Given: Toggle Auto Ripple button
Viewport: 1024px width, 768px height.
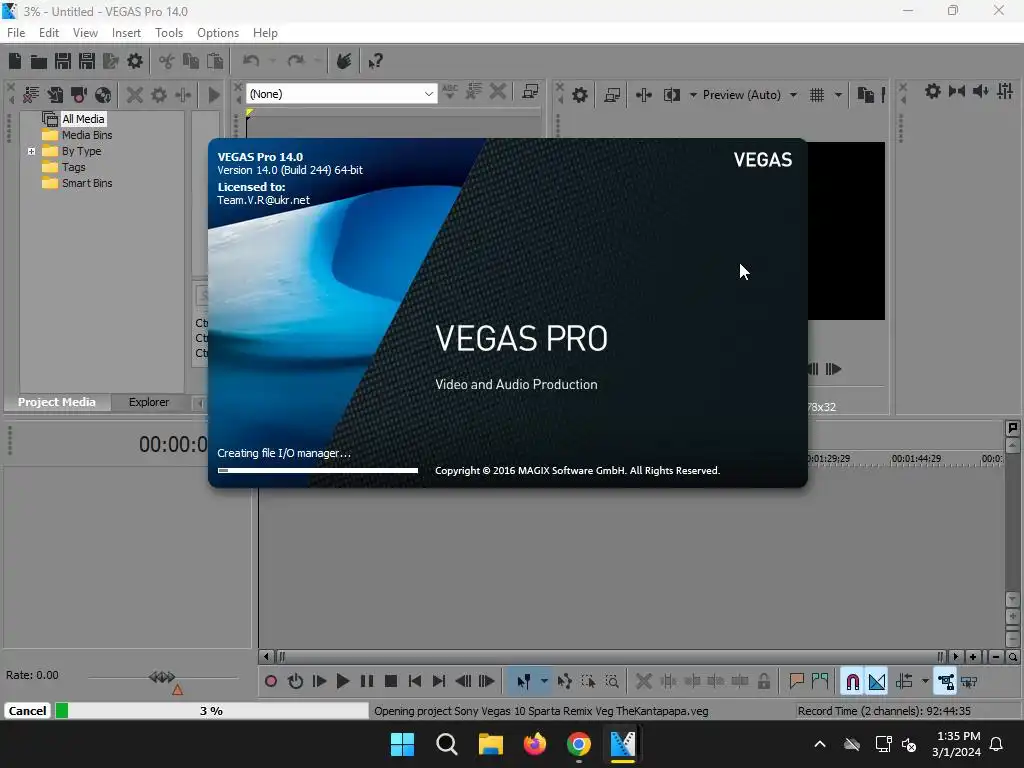Looking at the screenshot, I should point(904,682).
